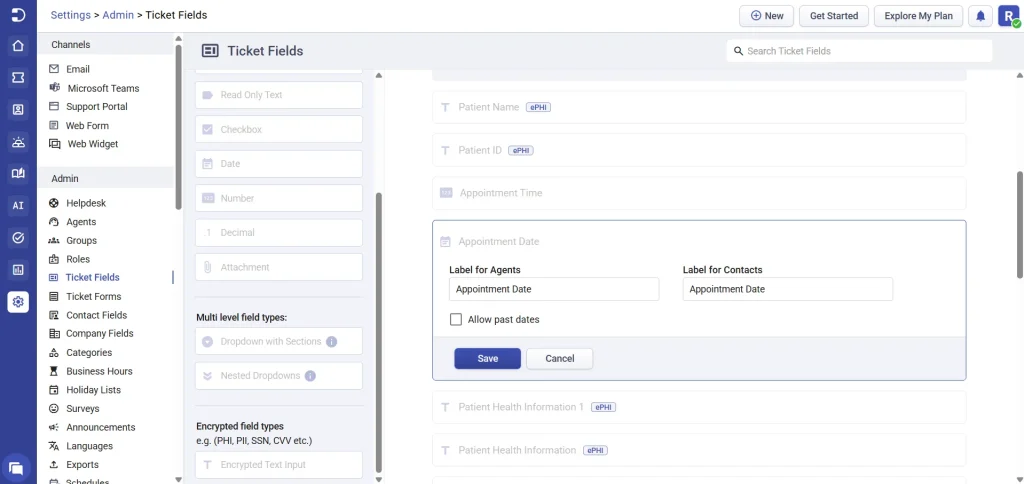Click the Surveys smiley icon
1024x484 pixels.
point(54,409)
